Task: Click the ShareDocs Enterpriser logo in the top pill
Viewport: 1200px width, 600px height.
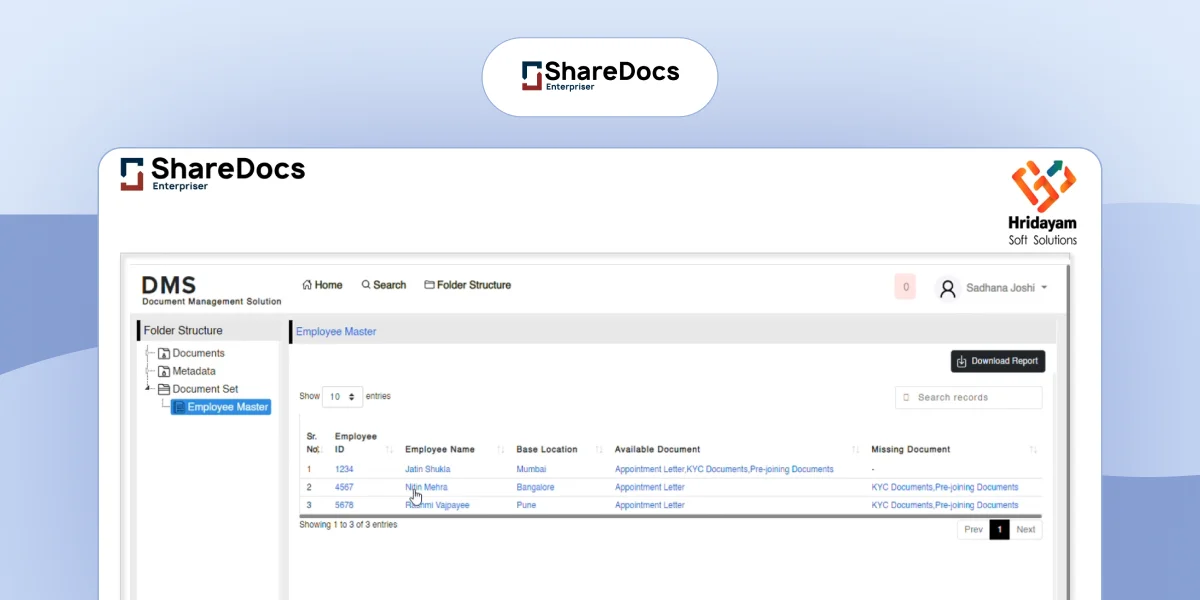Action: pos(600,76)
